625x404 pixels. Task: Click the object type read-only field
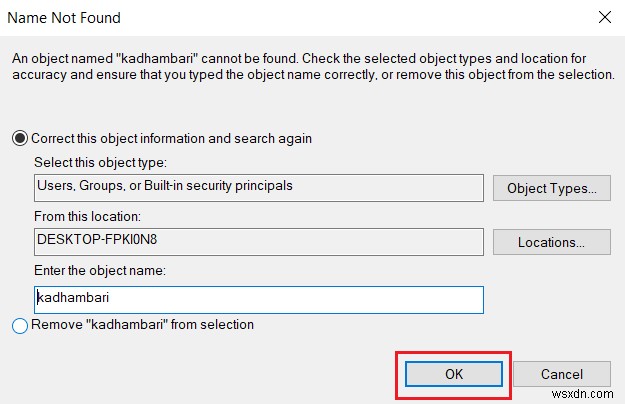258,187
